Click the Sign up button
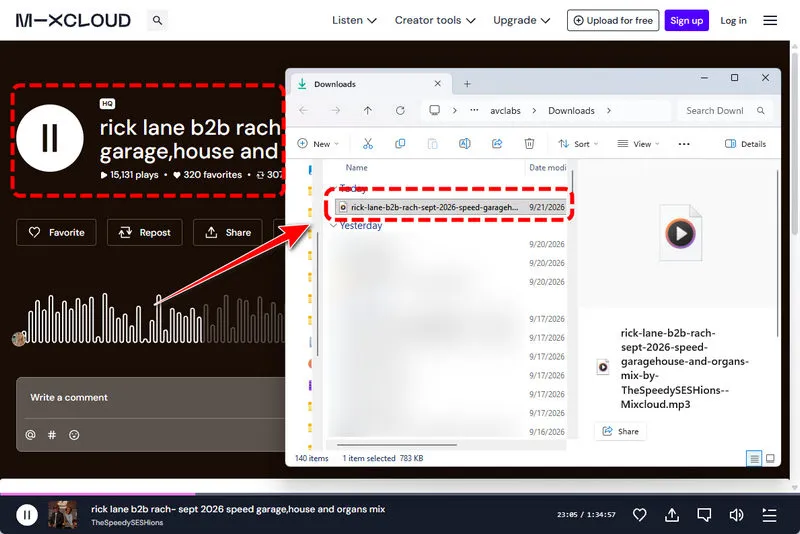800x534 pixels. point(686,20)
